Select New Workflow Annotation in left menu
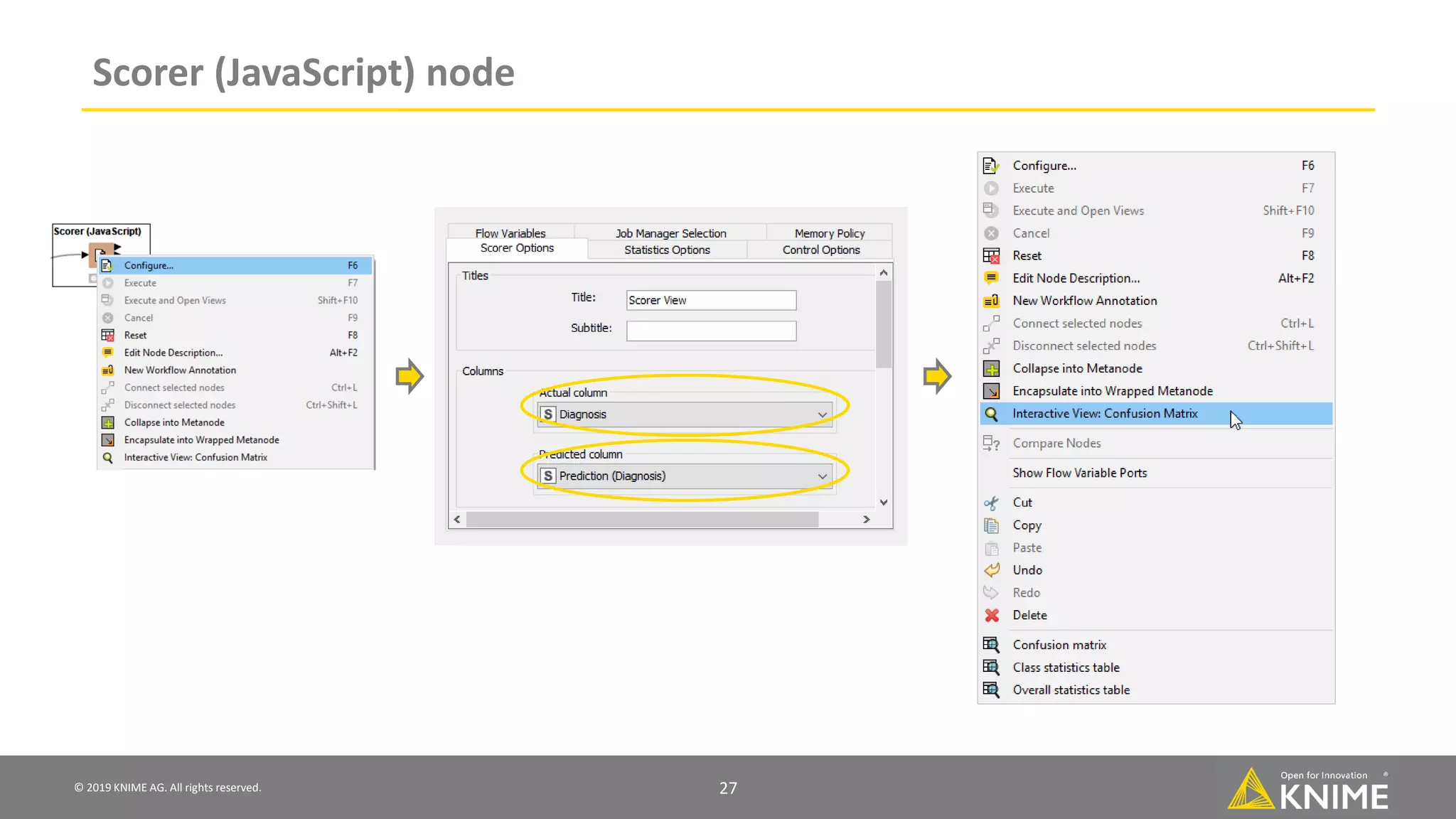 click(235, 370)
